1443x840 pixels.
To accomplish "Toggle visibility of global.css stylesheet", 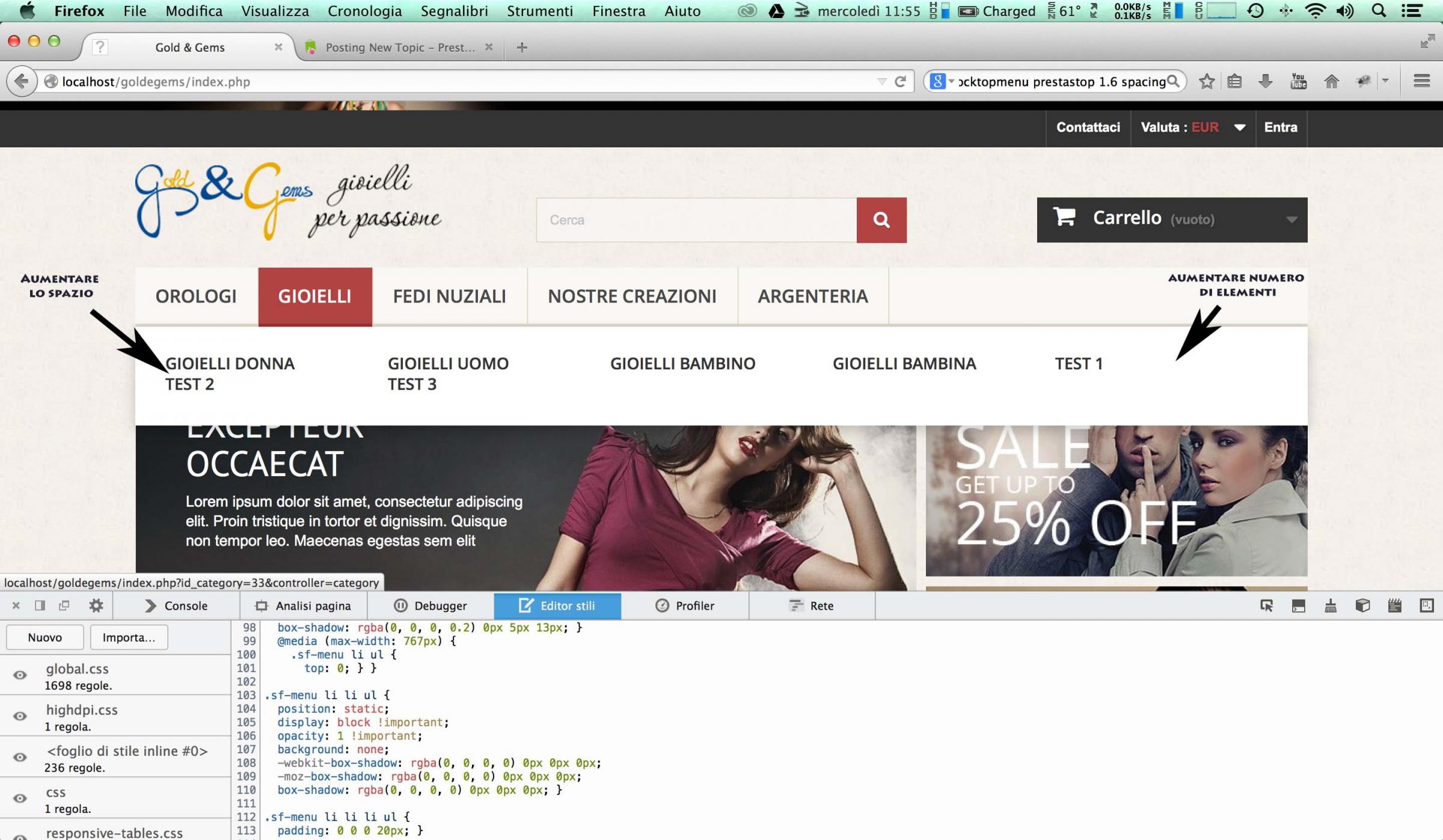I will tap(20, 675).
